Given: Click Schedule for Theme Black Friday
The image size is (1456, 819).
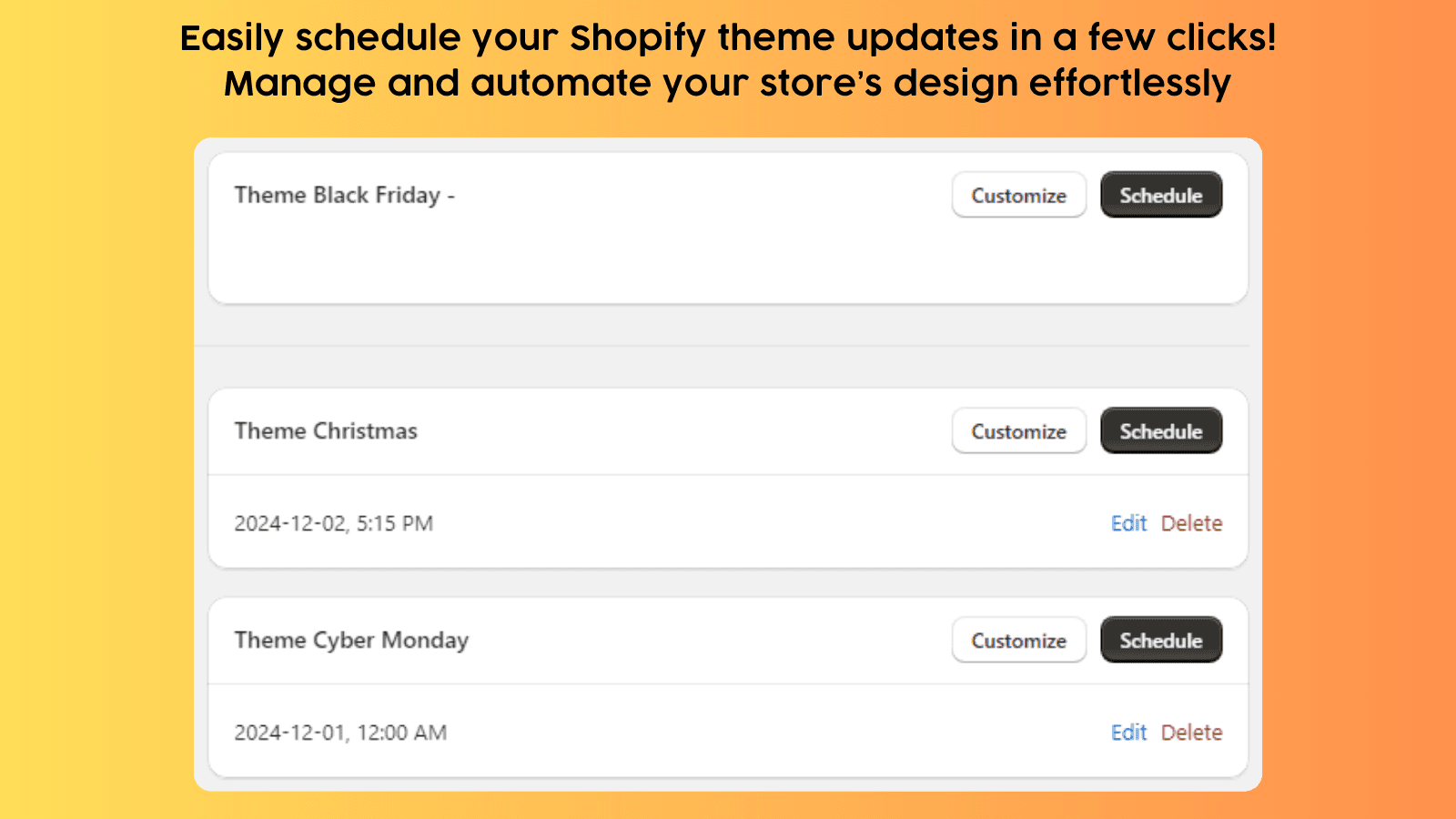Looking at the screenshot, I should tap(1161, 195).
